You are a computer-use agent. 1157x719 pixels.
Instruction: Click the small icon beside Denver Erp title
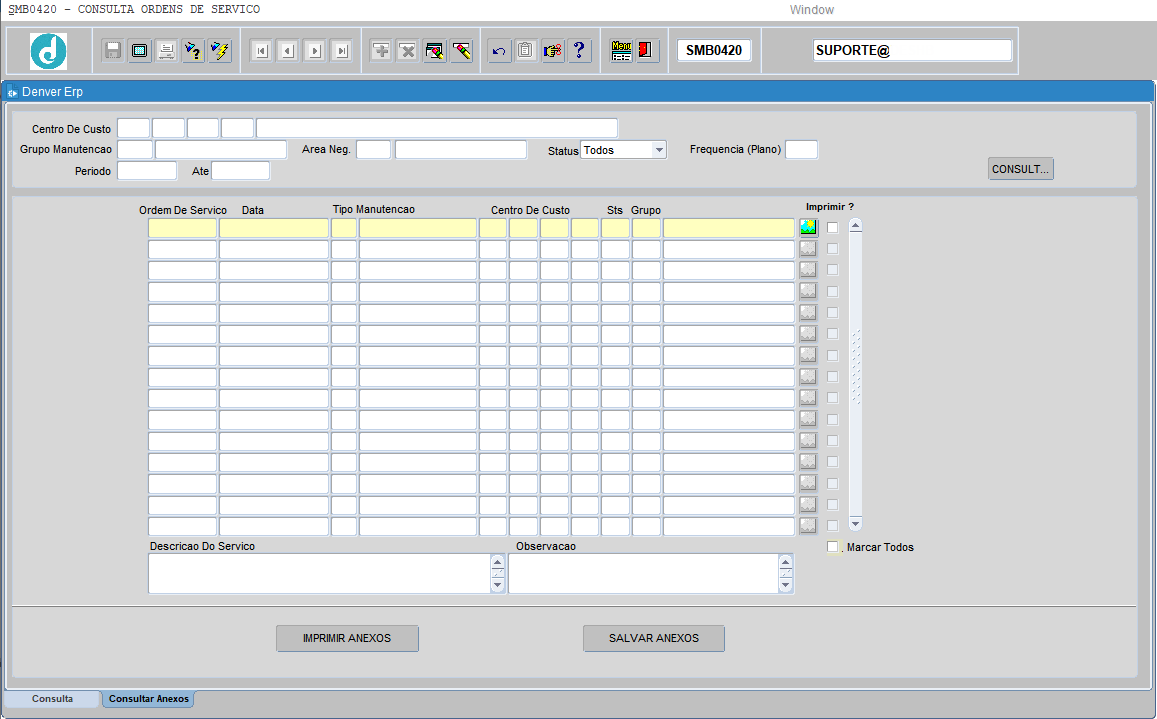click(x=12, y=92)
